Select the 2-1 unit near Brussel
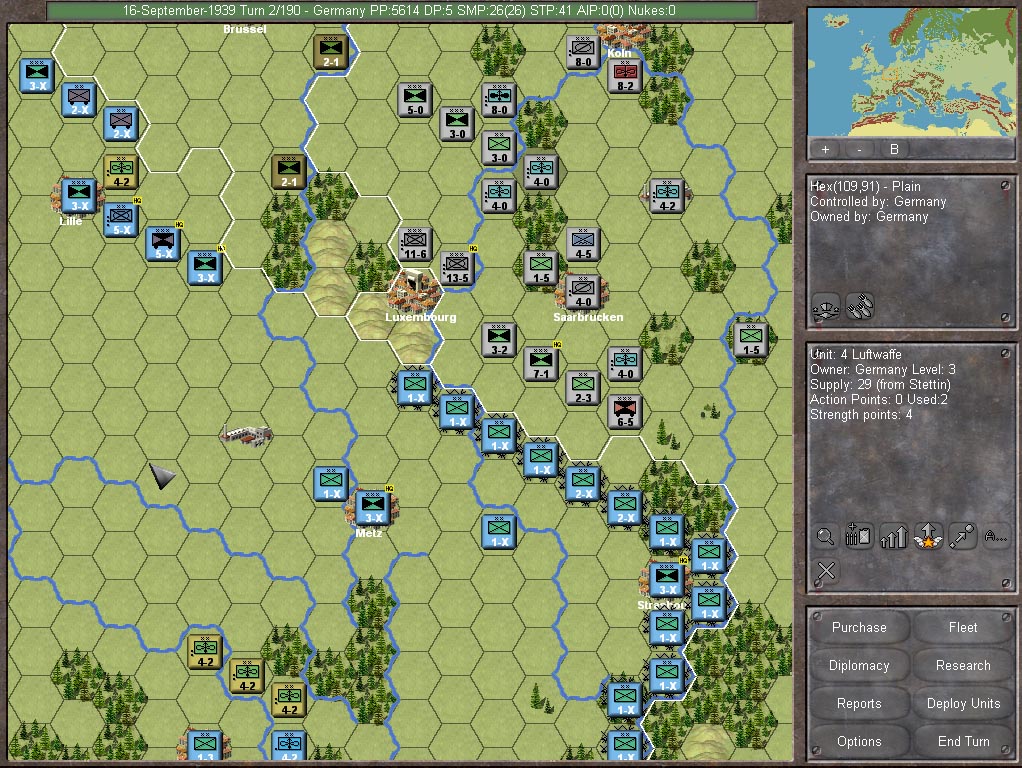 point(331,52)
